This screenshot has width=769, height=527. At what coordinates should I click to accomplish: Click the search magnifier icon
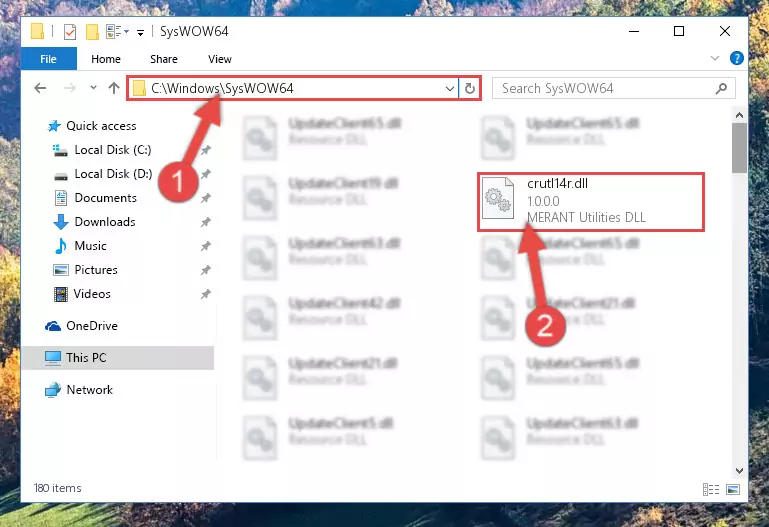tap(721, 88)
